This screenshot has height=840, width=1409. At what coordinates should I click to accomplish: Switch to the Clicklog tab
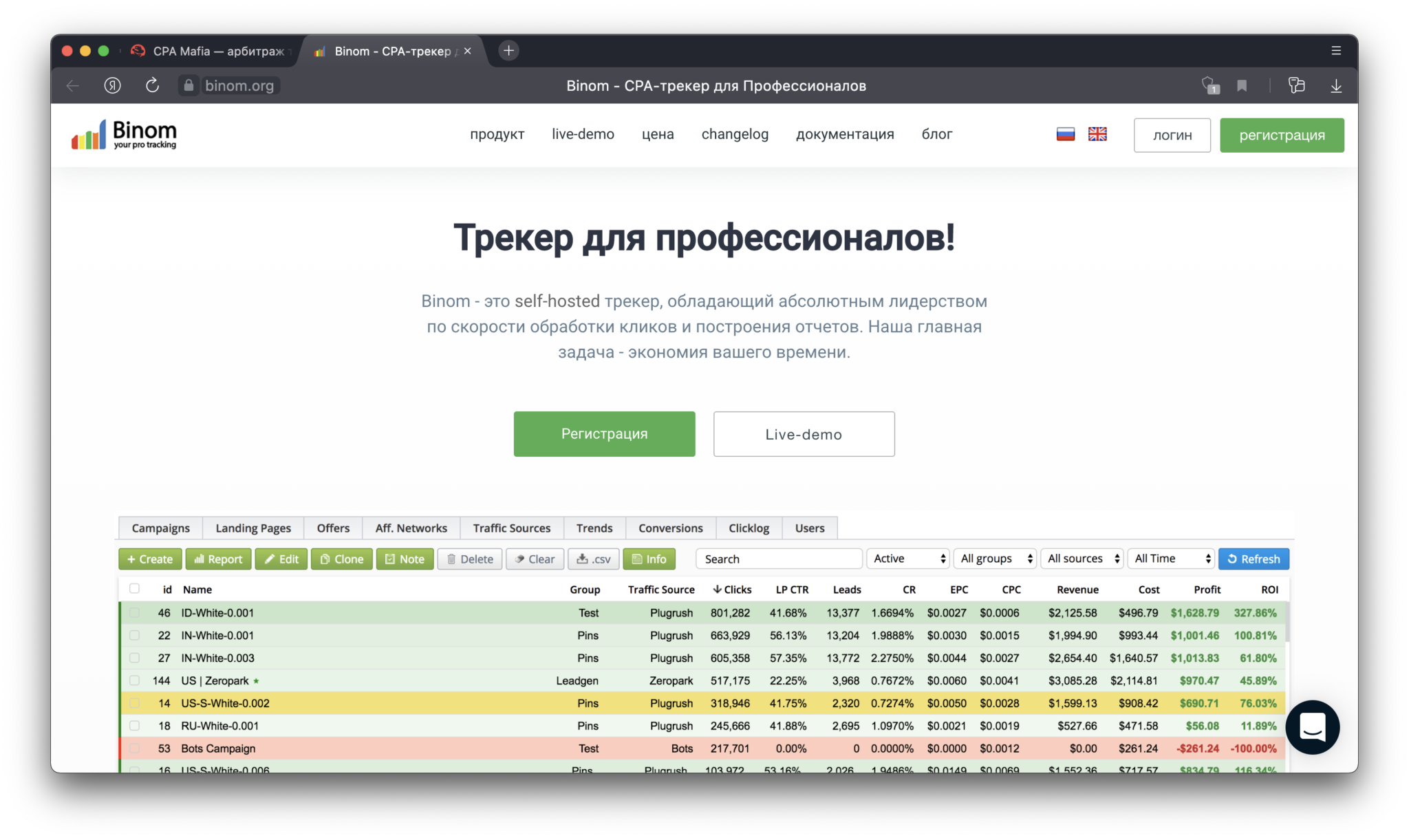(749, 528)
